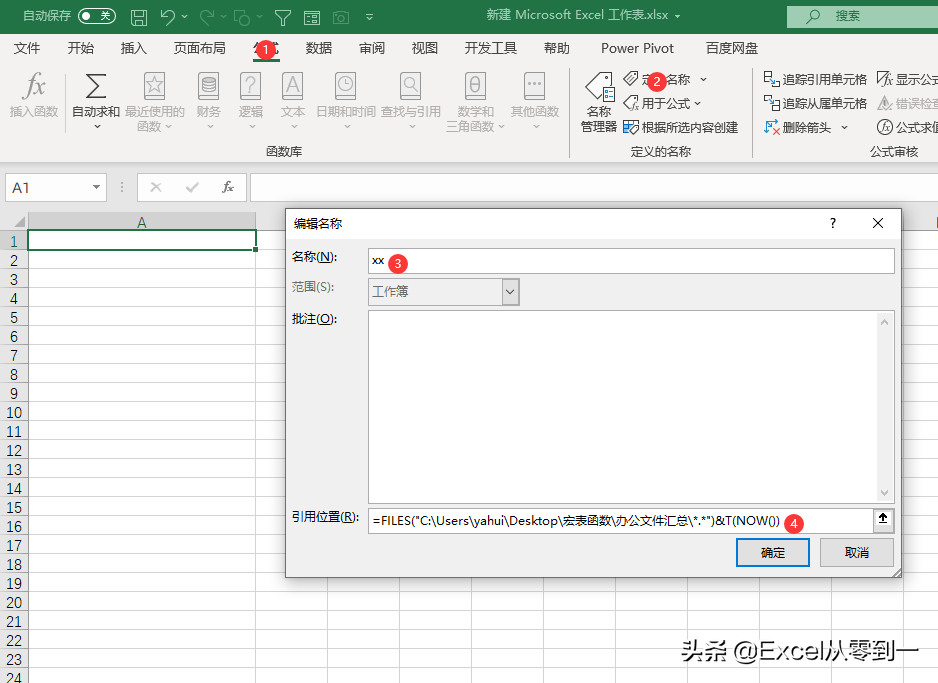Expand the 自动求和 dropdown arrow
The width and height of the screenshot is (938, 683).
[x=97, y=127]
